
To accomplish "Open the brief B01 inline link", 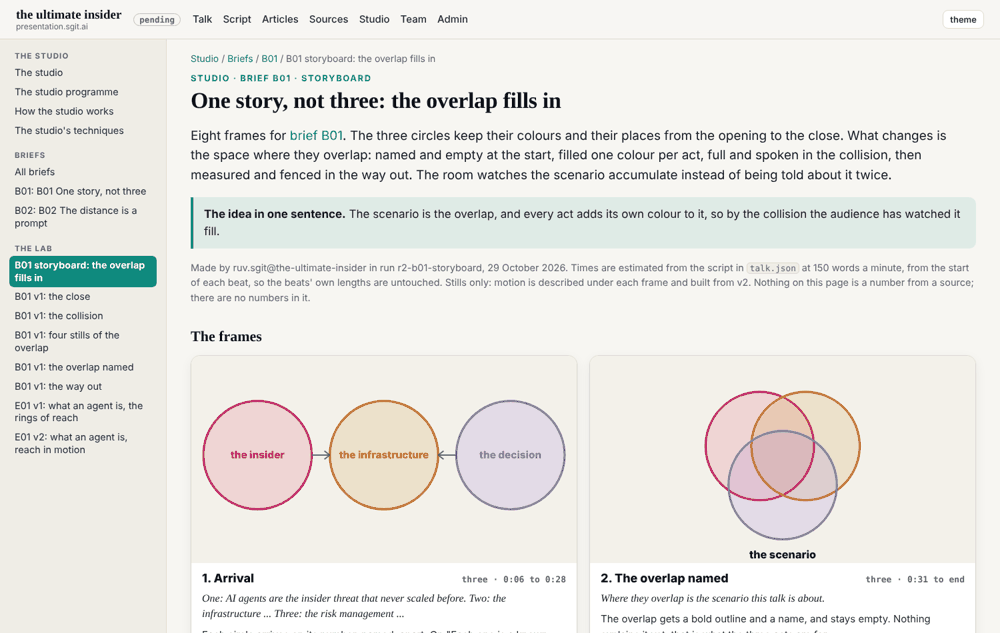I will [316, 135].
